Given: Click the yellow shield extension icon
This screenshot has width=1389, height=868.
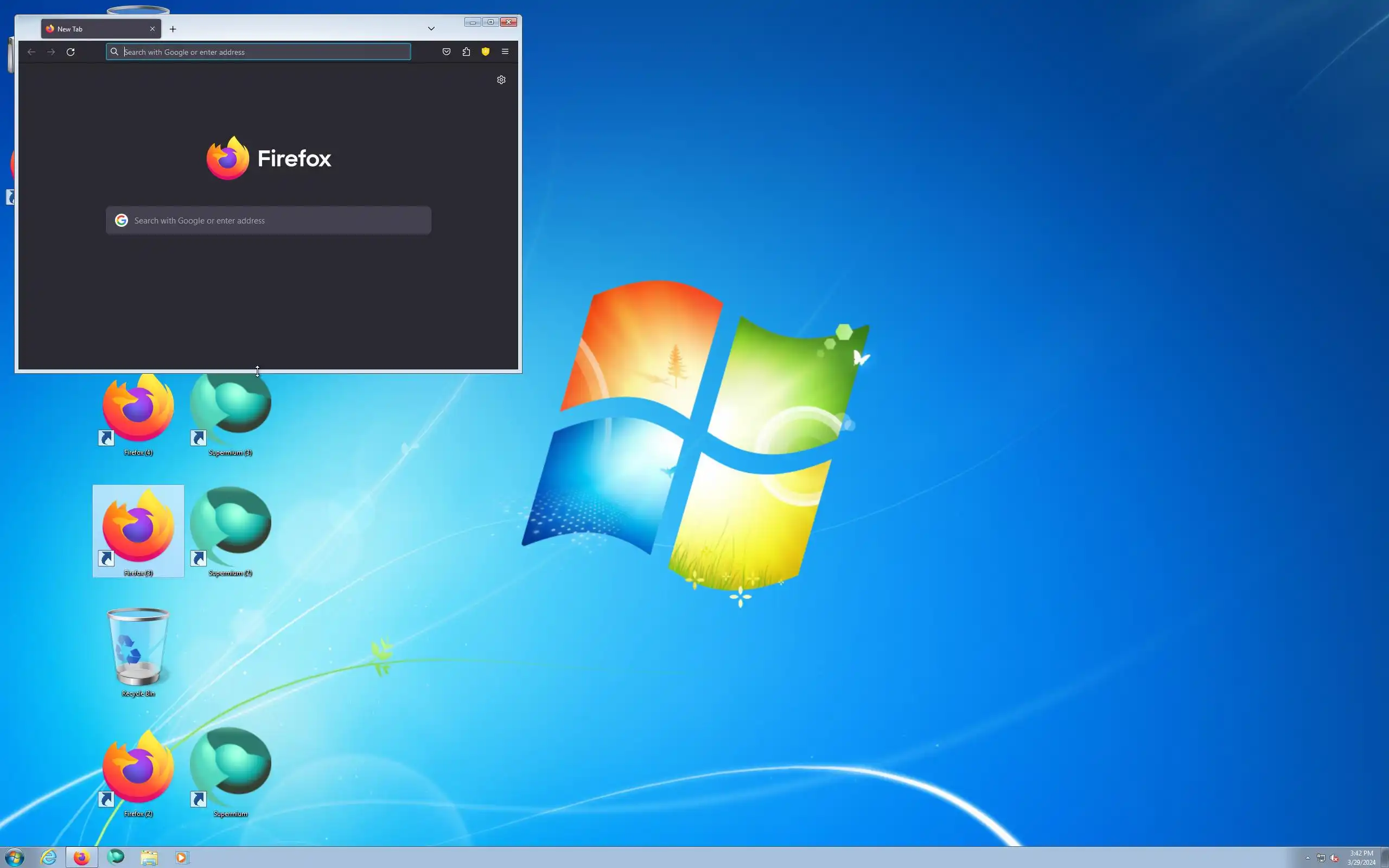Looking at the screenshot, I should (x=486, y=52).
